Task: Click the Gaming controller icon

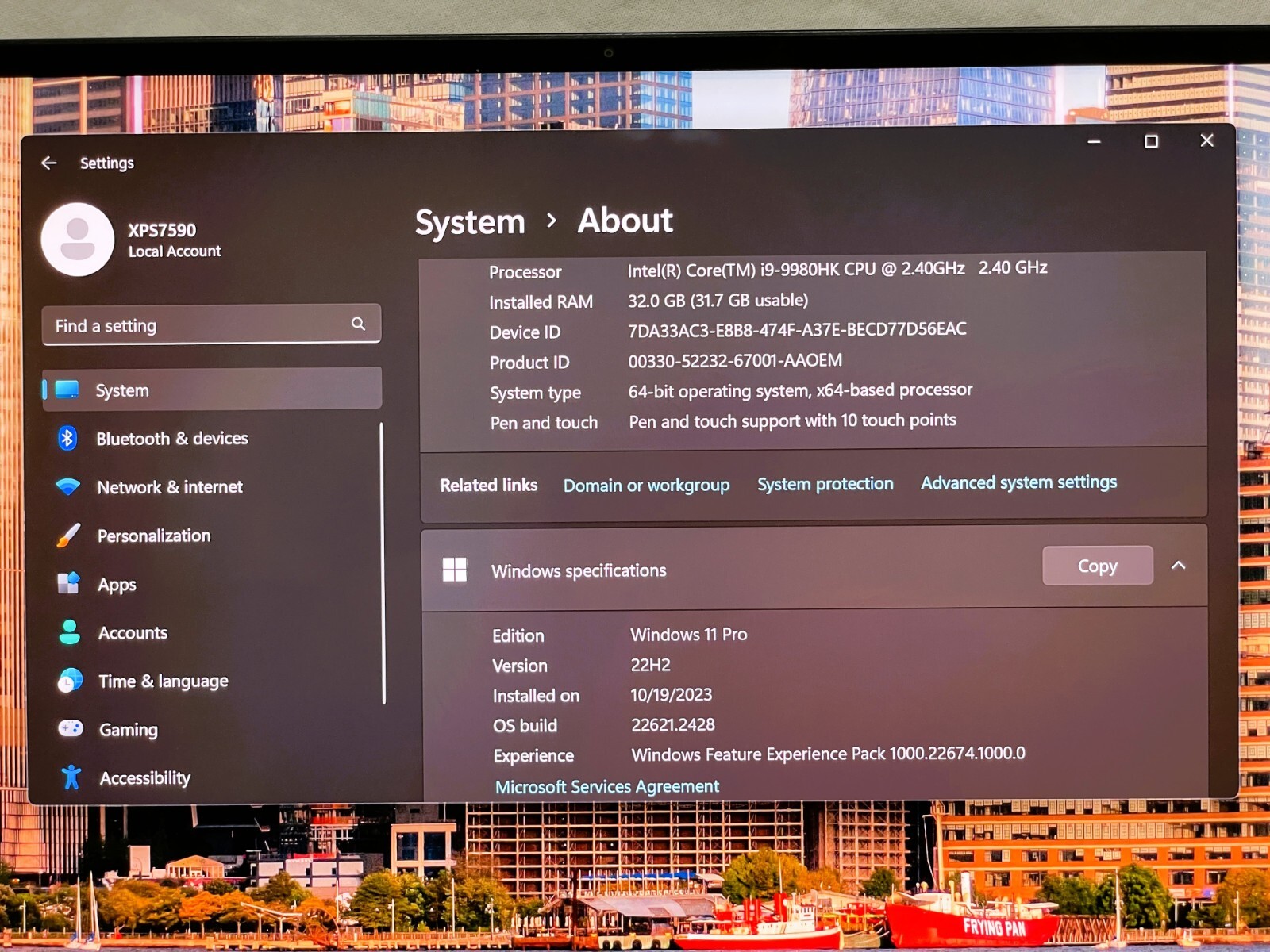Action: pyautogui.click(x=71, y=728)
